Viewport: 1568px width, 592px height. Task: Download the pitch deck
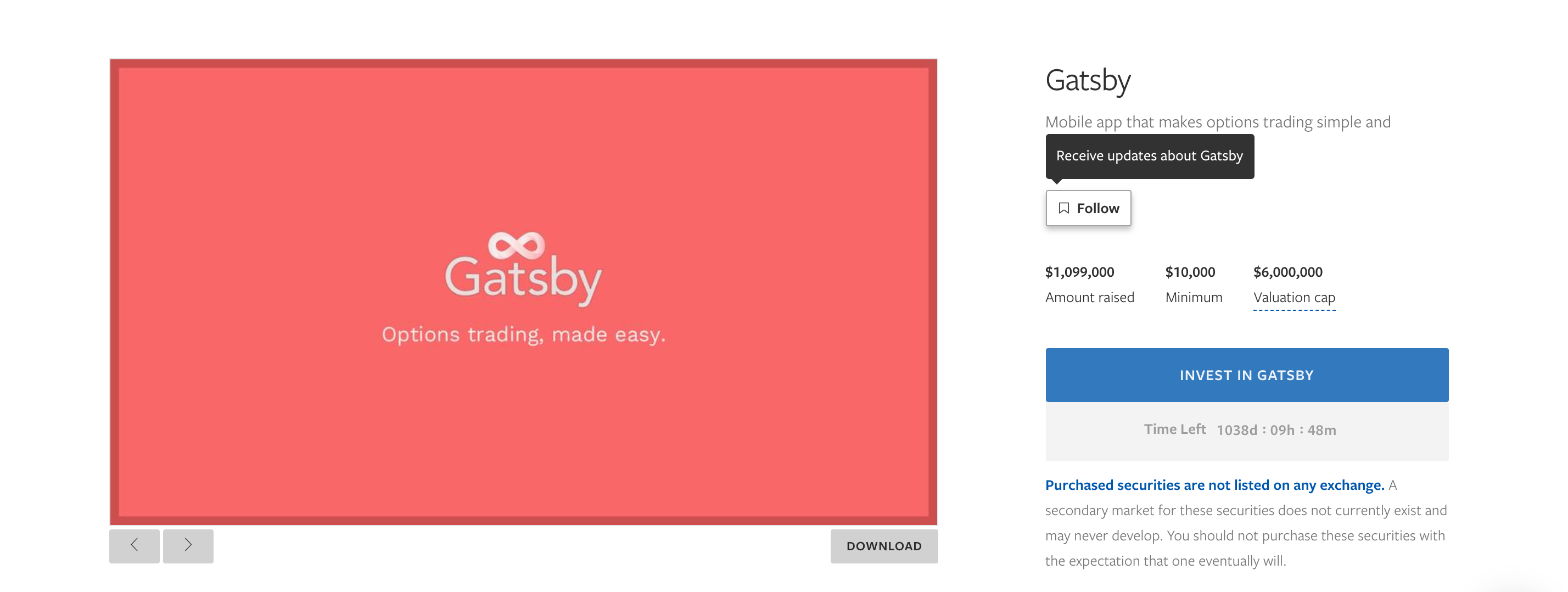coord(884,546)
